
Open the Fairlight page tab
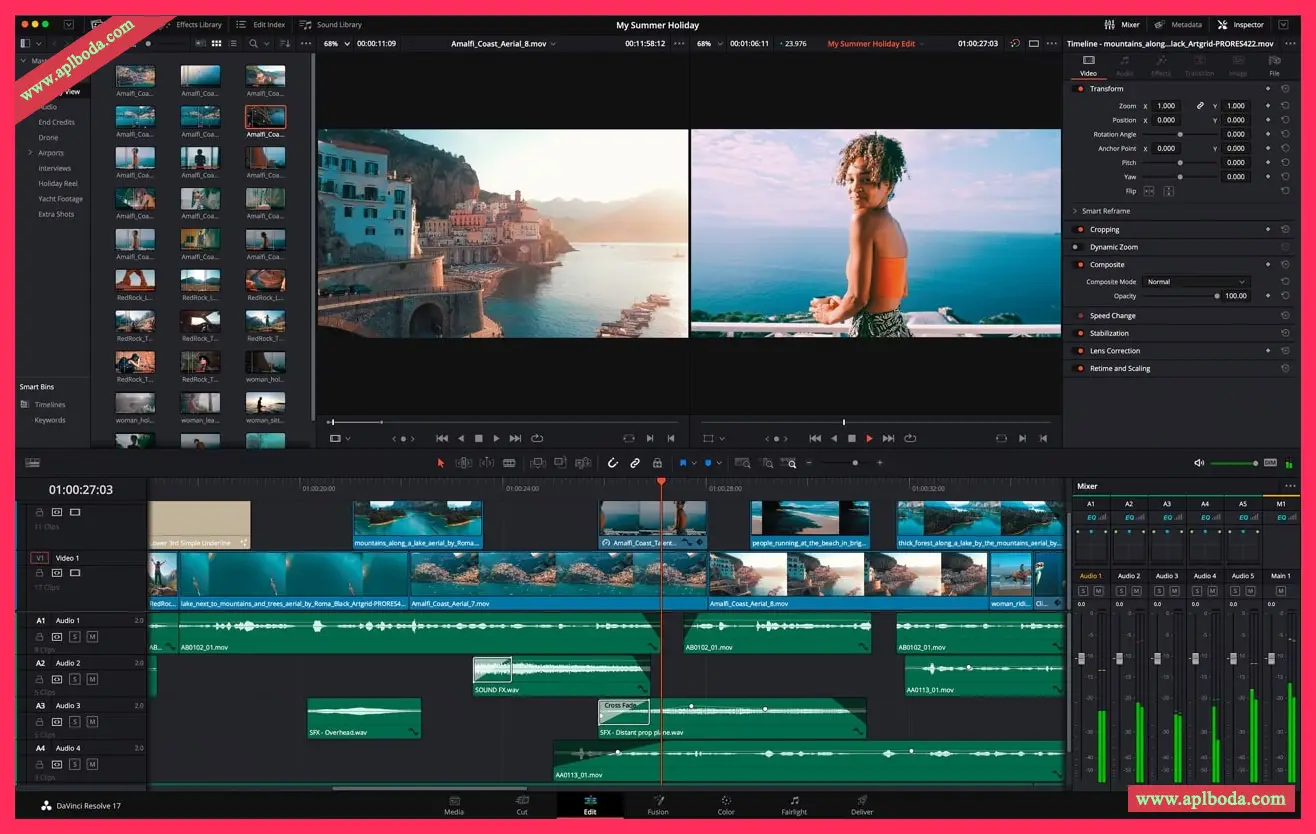tap(794, 805)
